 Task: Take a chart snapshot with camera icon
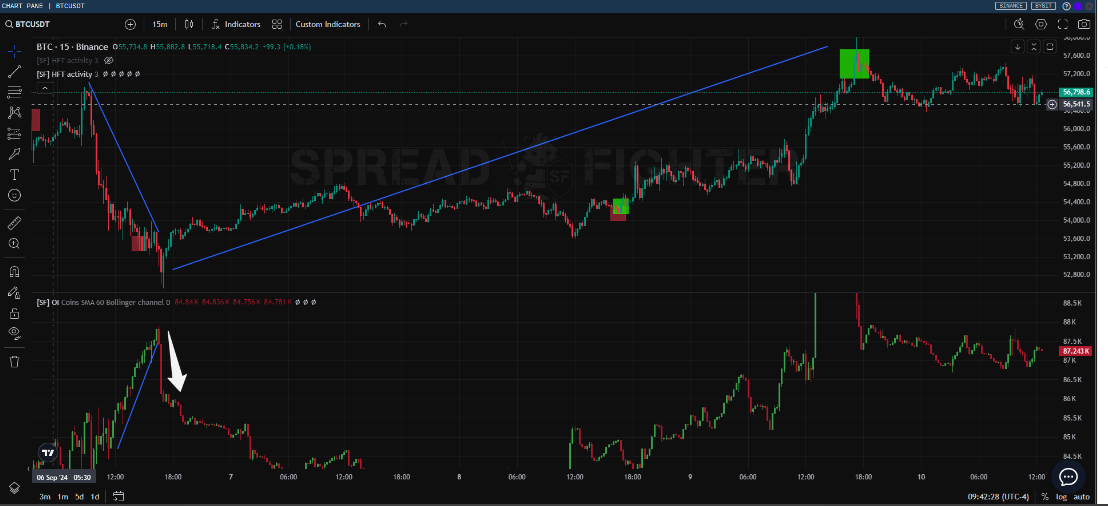click(1084, 24)
